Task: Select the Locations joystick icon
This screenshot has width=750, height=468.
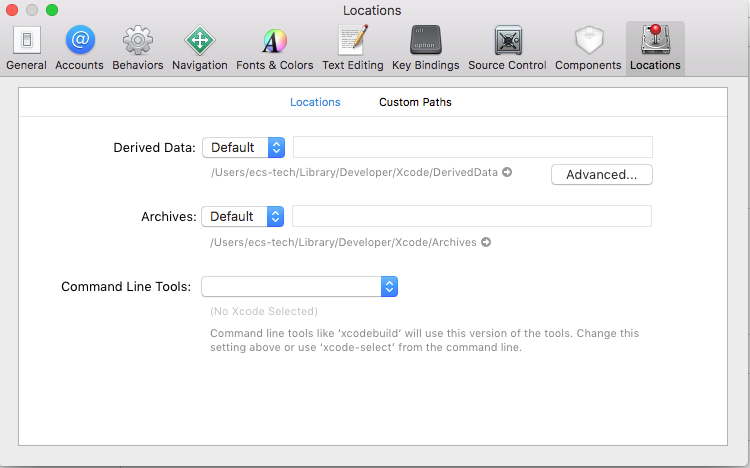Action: click(x=655, y=40)
